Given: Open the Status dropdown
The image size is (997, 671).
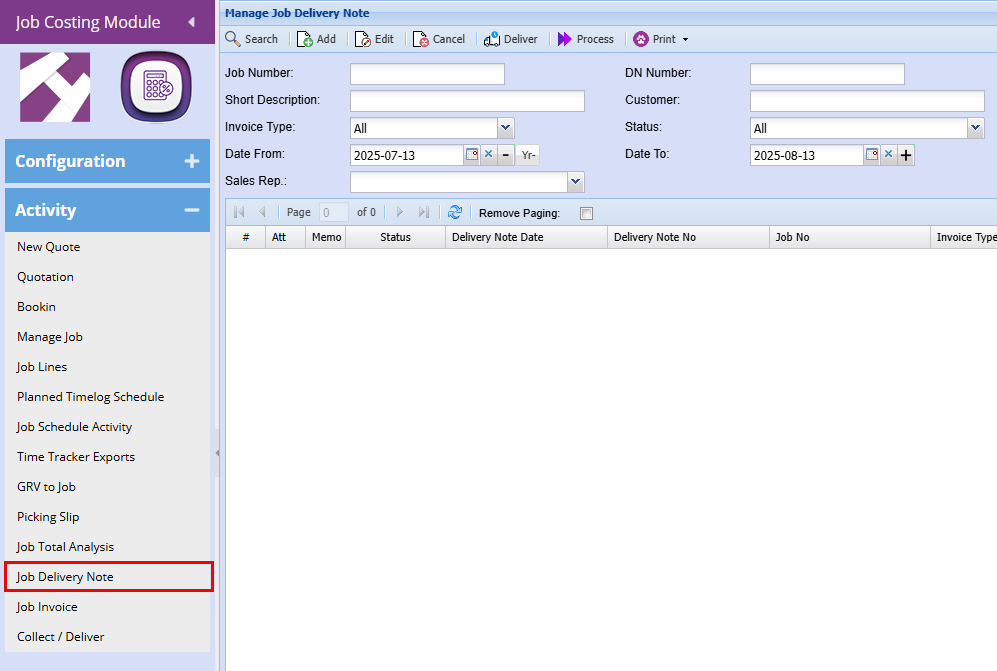Looking at the screenshot, I should (x=976, y=128).
